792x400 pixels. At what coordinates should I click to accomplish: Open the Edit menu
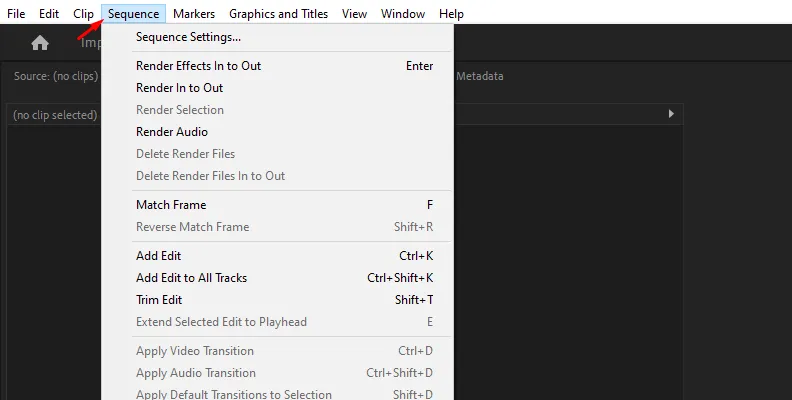click(49, 14)
